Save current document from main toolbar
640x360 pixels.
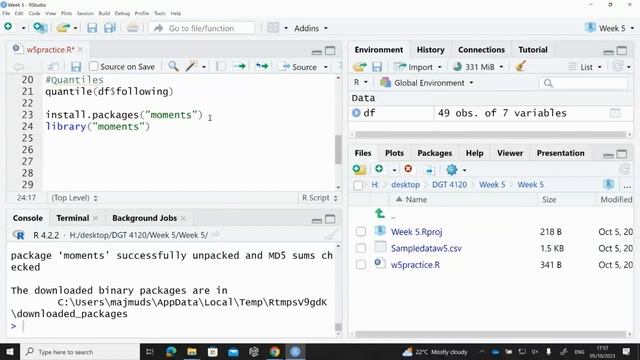coord(92,28)
